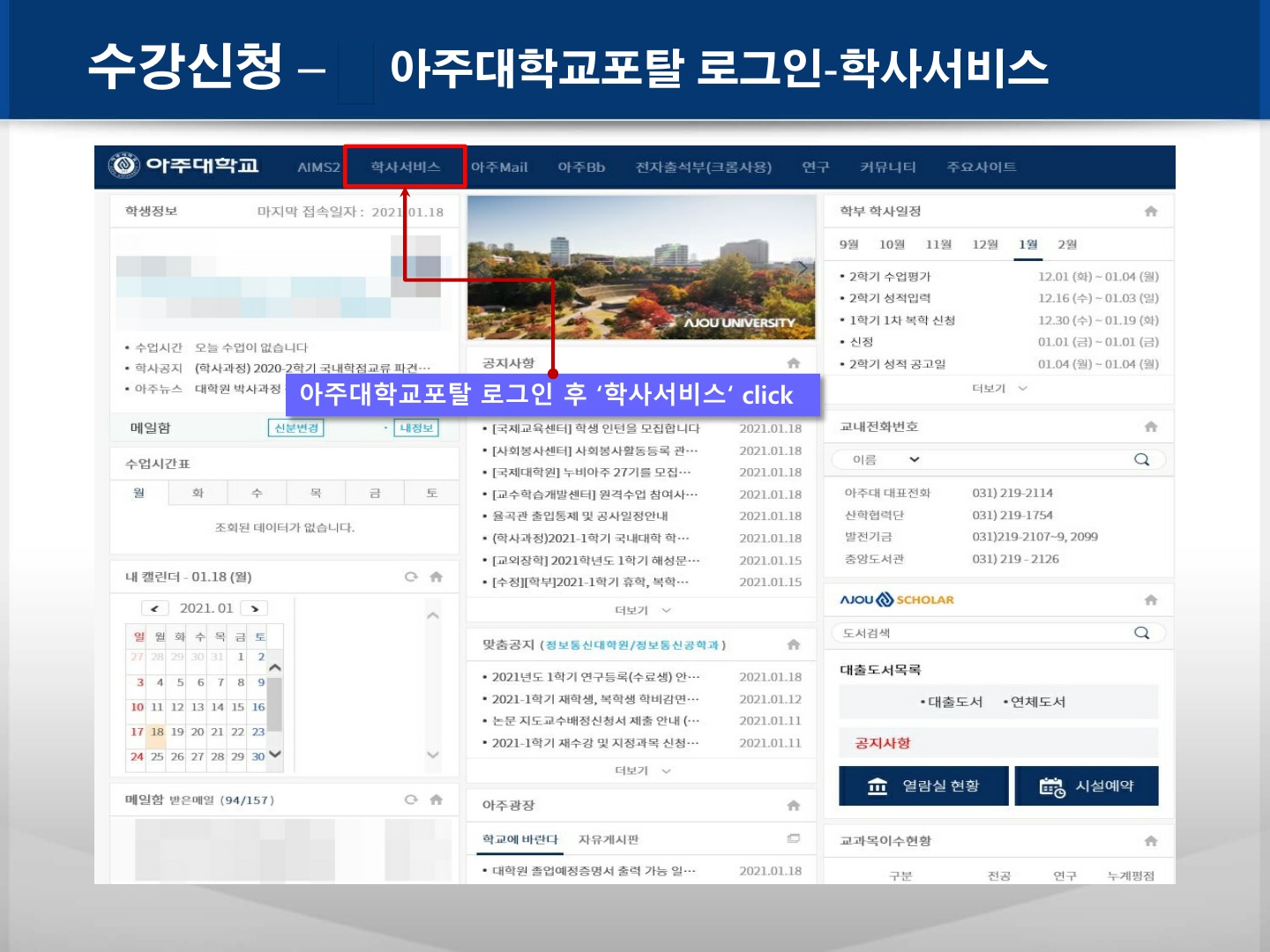Select the 12월 tab in academic schedule
Screen dimensions: 1270x952
pos(984,244)
